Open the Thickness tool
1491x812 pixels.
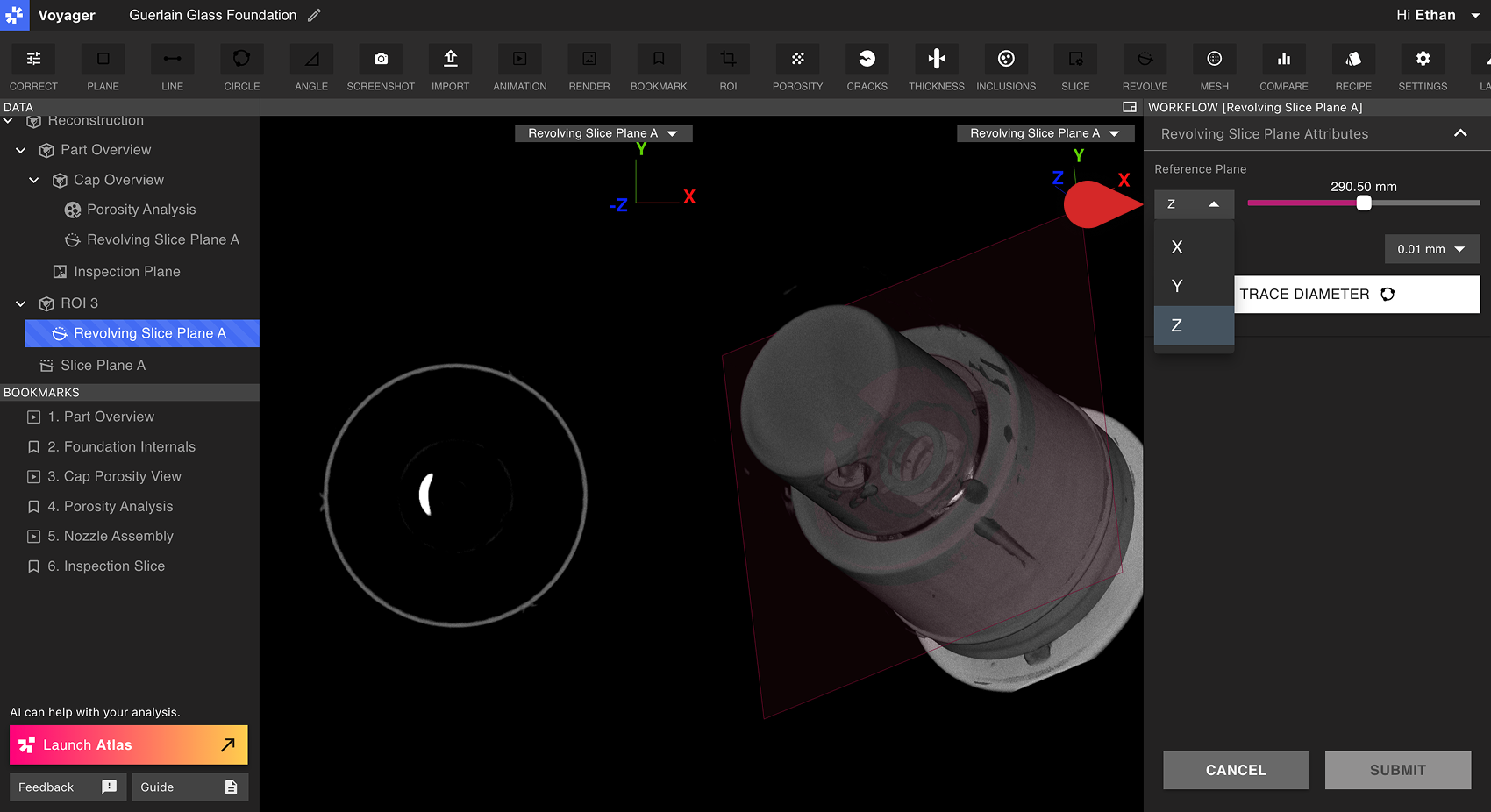coord(937,68)
